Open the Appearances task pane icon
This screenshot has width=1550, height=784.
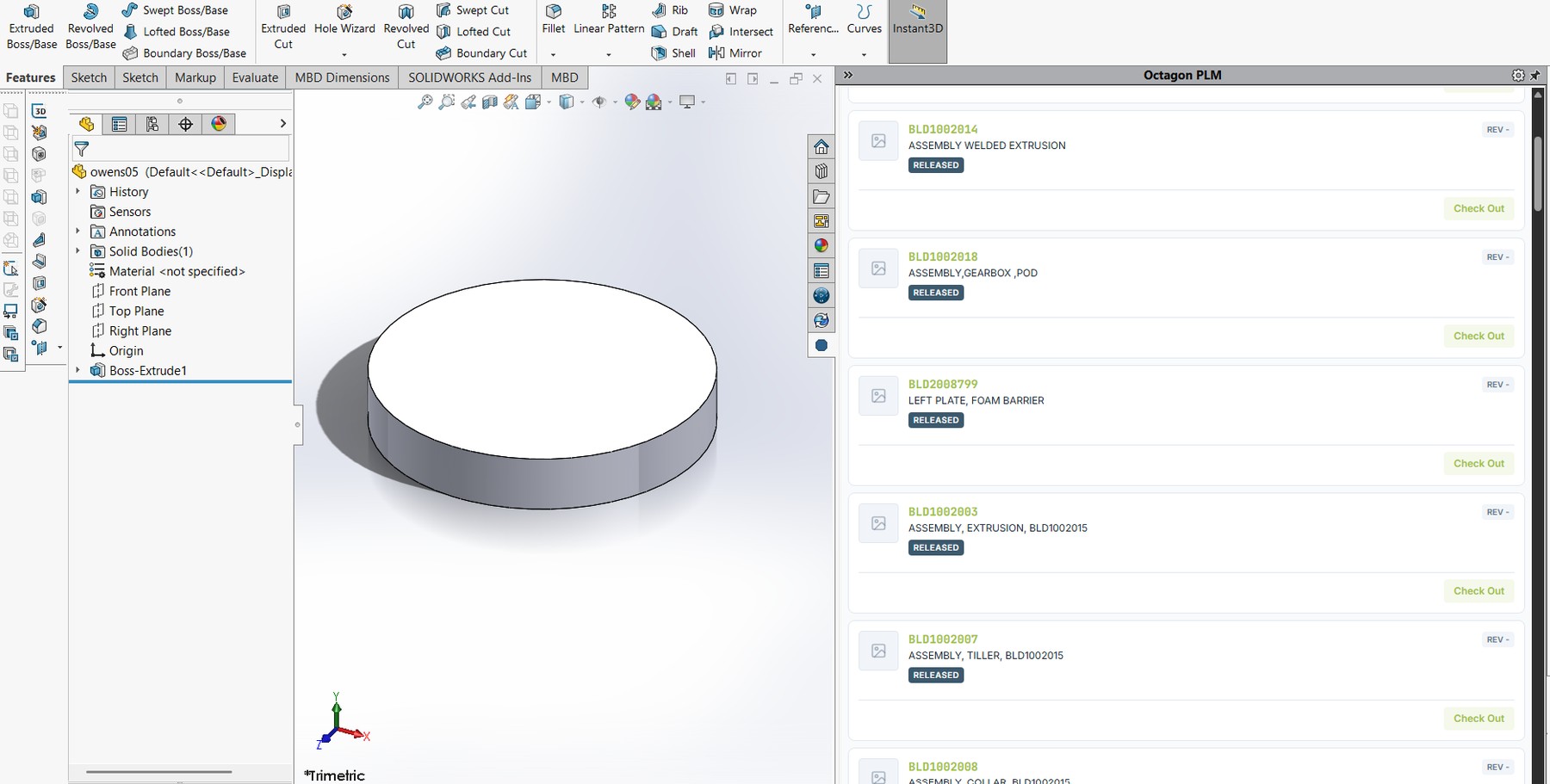pos(821,246)
